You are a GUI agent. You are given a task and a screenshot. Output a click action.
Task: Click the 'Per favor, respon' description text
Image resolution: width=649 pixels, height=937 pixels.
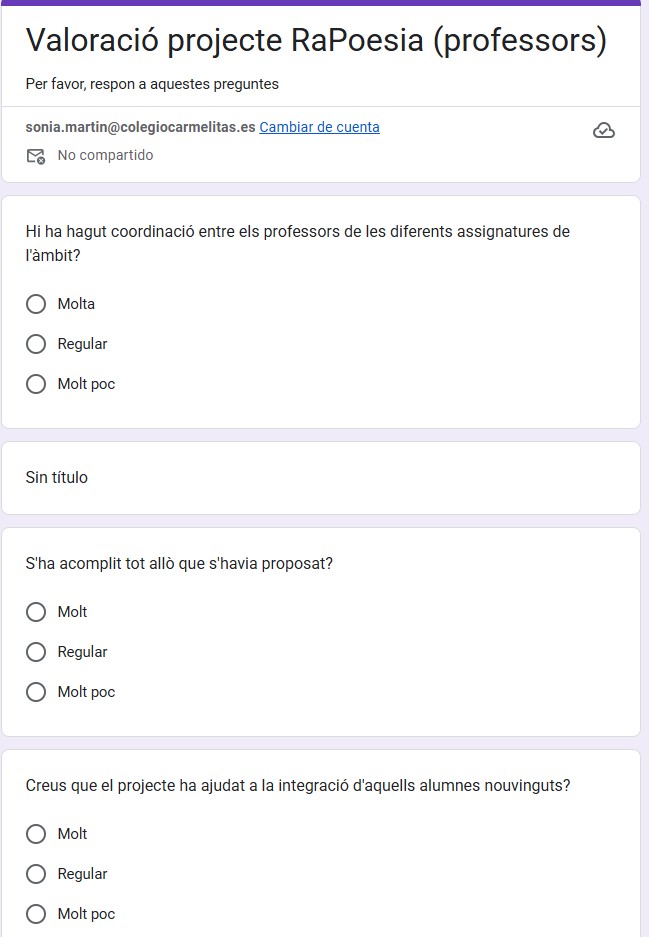[152, 84]
